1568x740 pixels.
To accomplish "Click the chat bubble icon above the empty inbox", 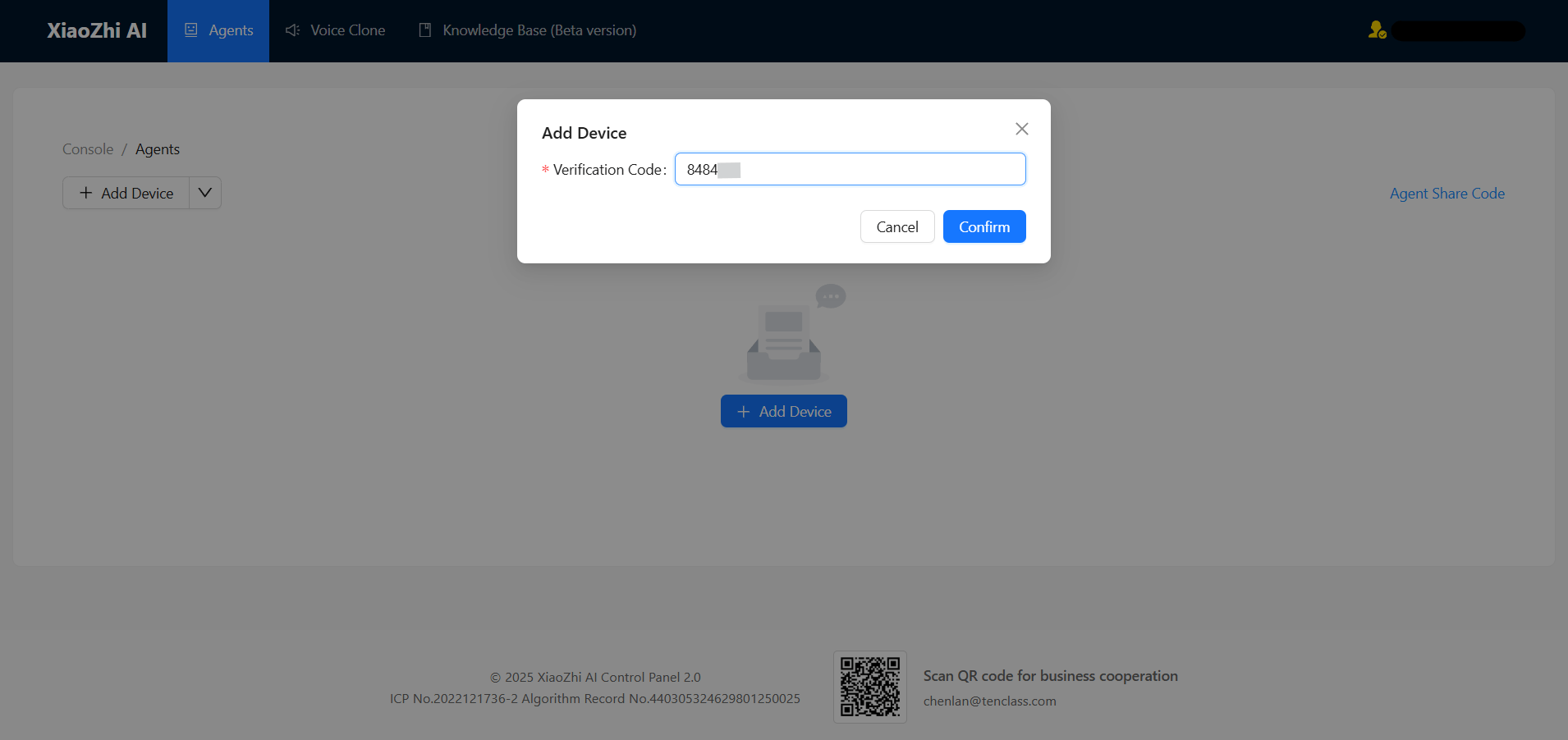I will 830,296.
